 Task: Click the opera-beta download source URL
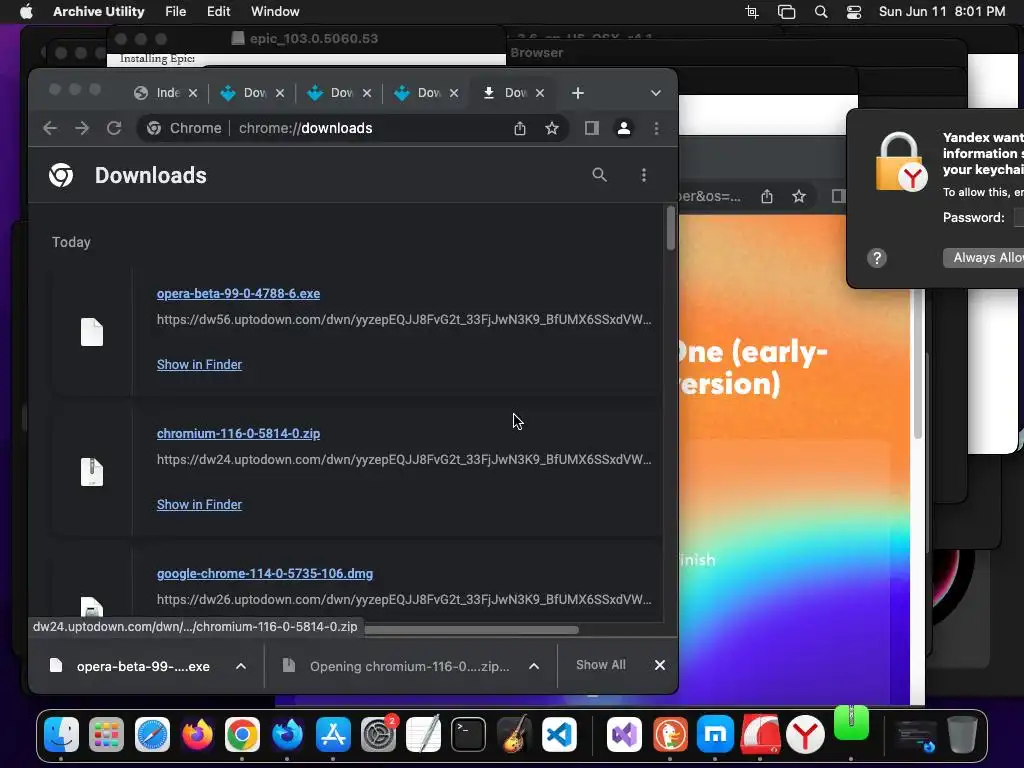coord(404,319)
